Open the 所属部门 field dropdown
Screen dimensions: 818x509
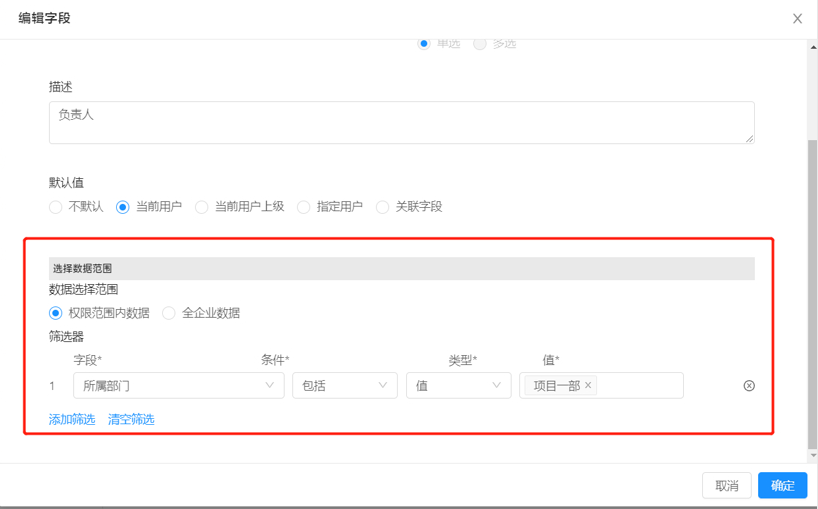tap(178, 385)
